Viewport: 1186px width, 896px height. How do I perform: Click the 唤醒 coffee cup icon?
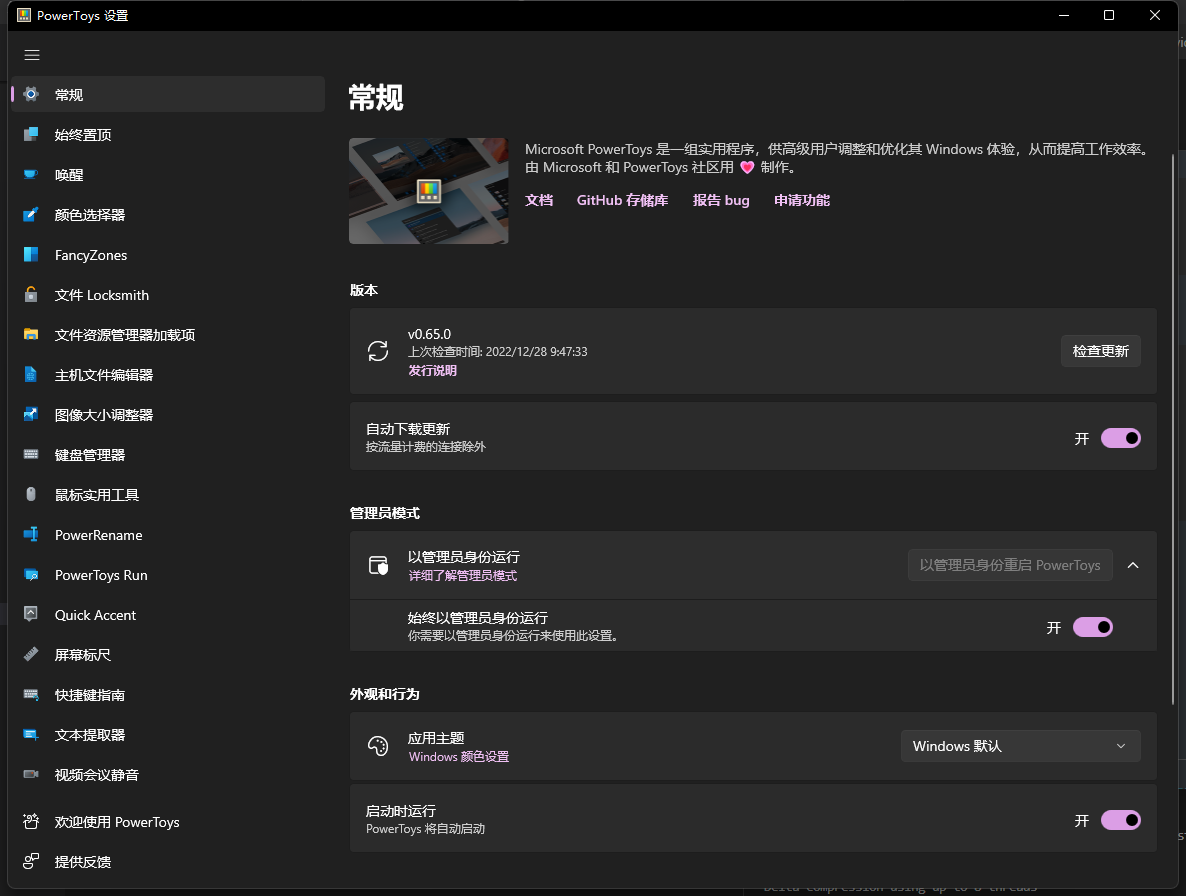tap(31, 175)
